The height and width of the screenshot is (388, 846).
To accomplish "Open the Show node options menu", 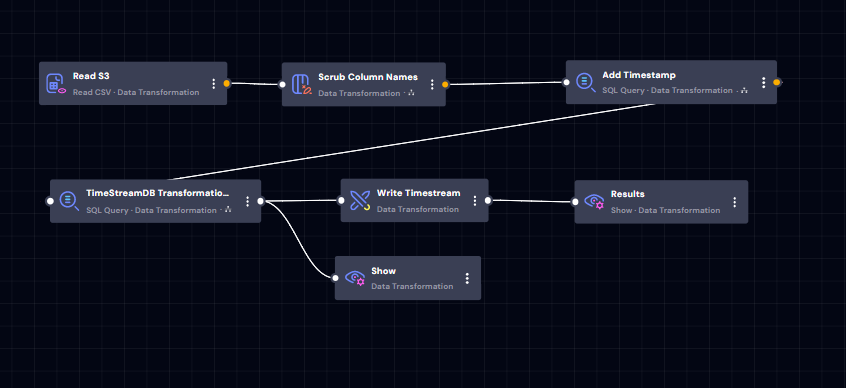I will (x=467, y=278).
